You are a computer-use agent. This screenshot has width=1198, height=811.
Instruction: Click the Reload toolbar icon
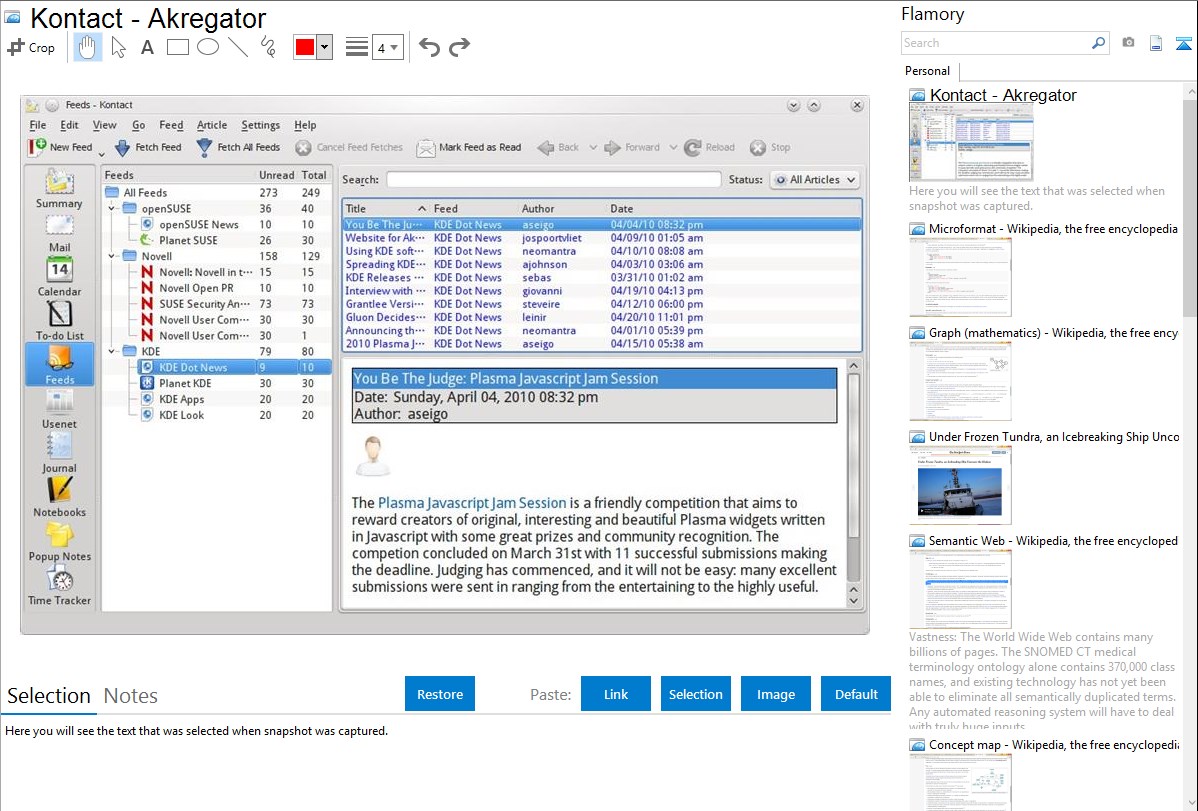(x=692, y=148)
